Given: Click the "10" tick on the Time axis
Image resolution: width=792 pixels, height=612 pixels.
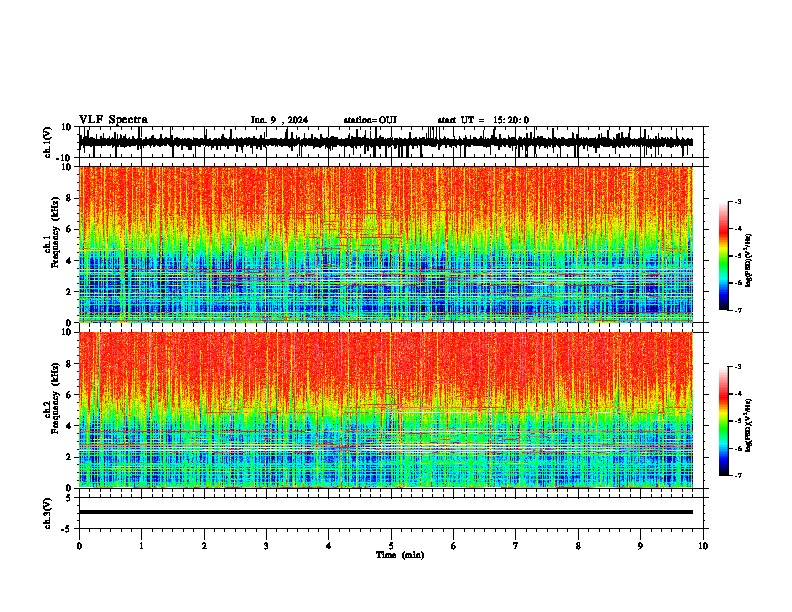Looking at the screenshot, I should (703, 546).
